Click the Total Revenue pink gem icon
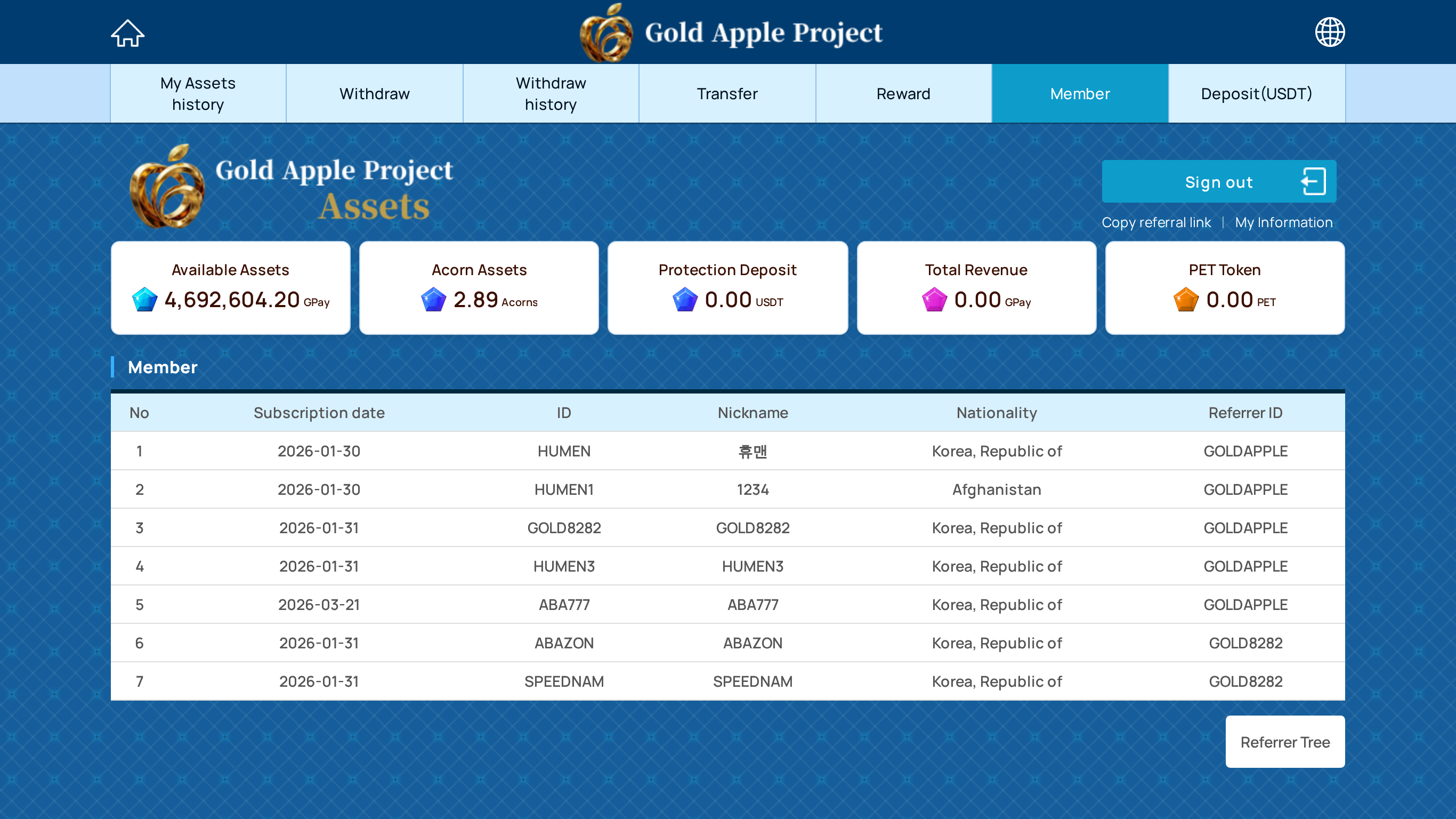1456x819 pixels. point(934,300)
